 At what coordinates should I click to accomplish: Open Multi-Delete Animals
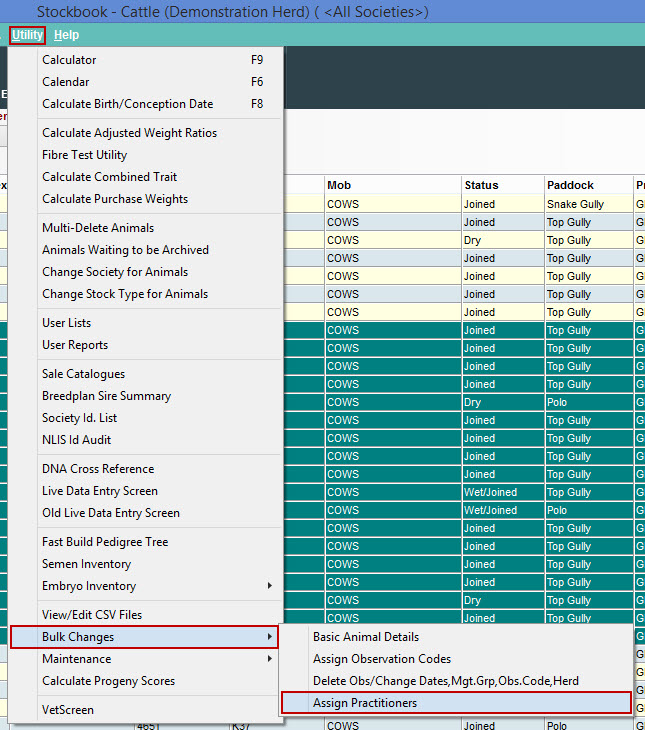tap(145, 228)
